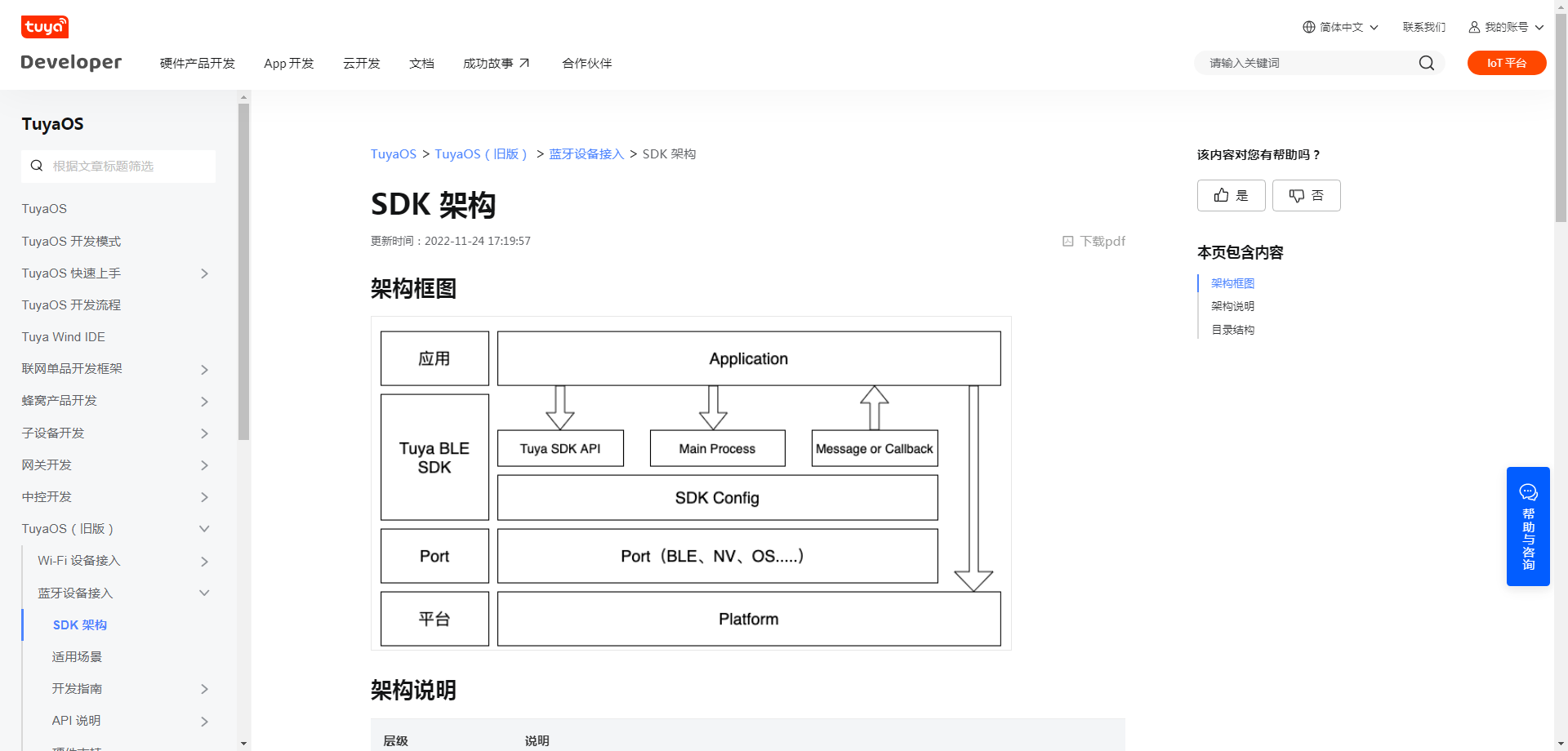Jump to 目录结构 in page contents

1232,330
